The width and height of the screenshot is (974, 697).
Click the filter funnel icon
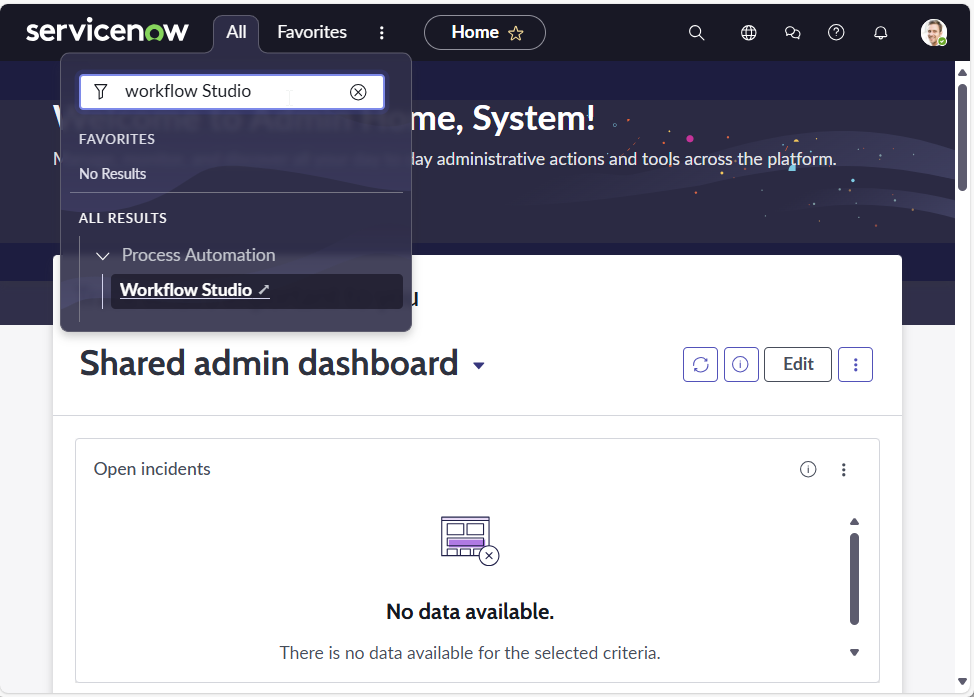pyautogui.click(x=101, y=92)
